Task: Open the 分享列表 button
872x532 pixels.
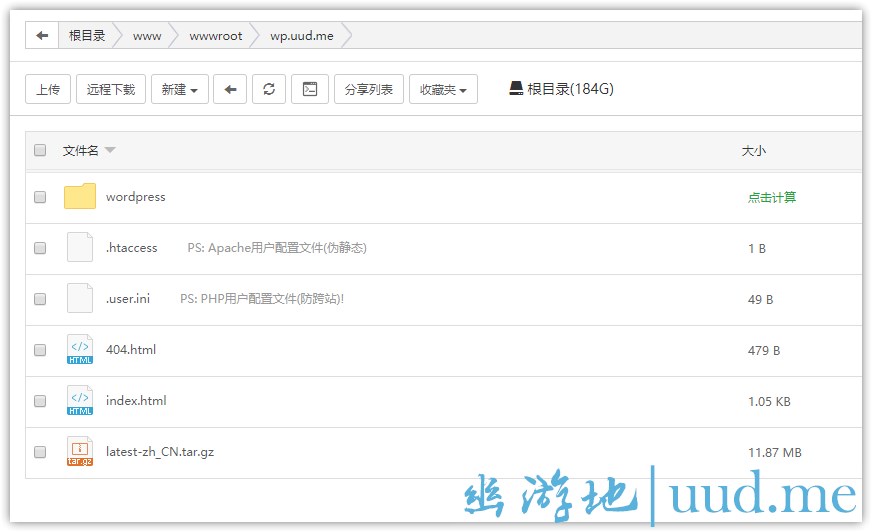Action: [369, 89]
